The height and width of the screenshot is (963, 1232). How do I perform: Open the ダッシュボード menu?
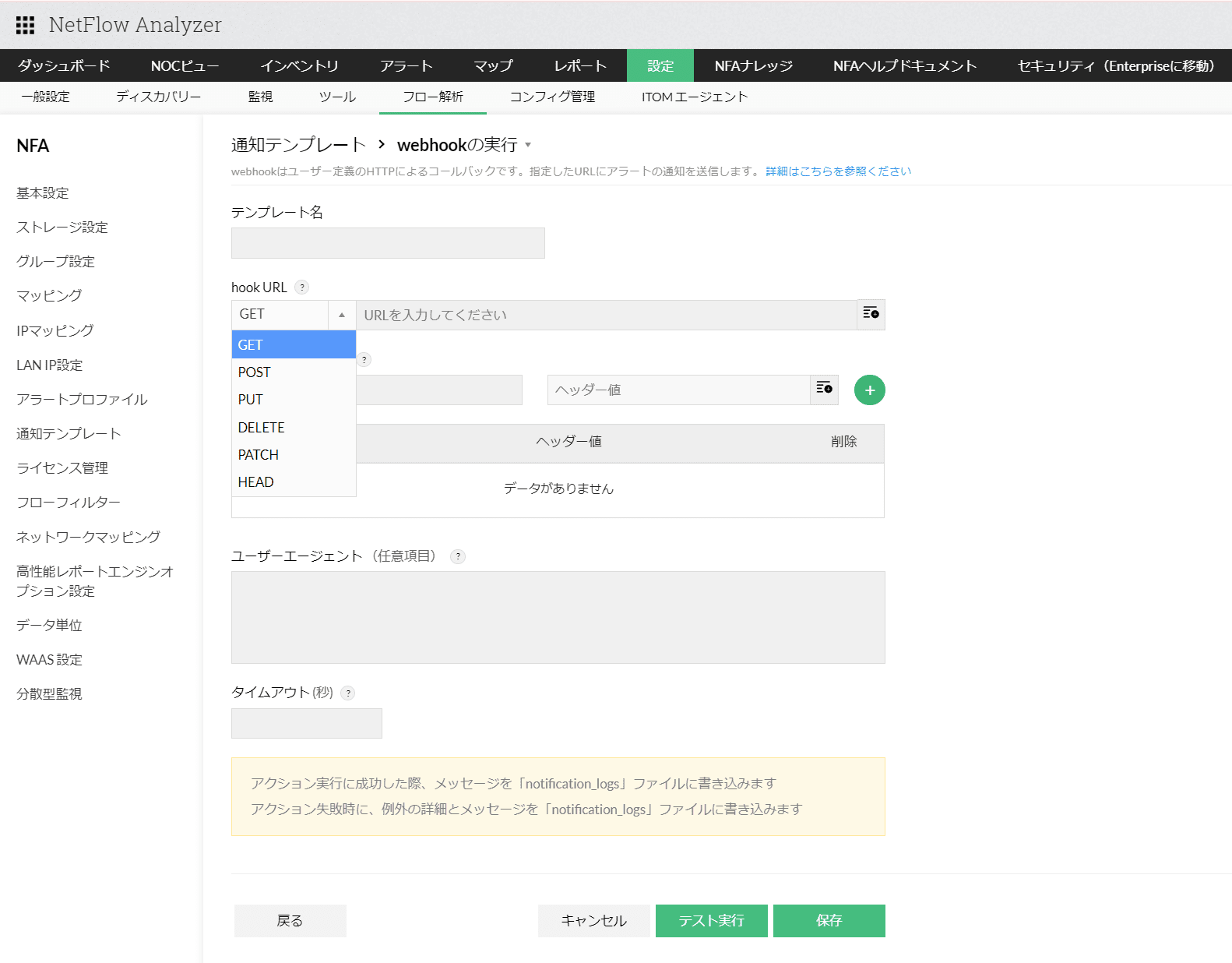coord(64,66)
